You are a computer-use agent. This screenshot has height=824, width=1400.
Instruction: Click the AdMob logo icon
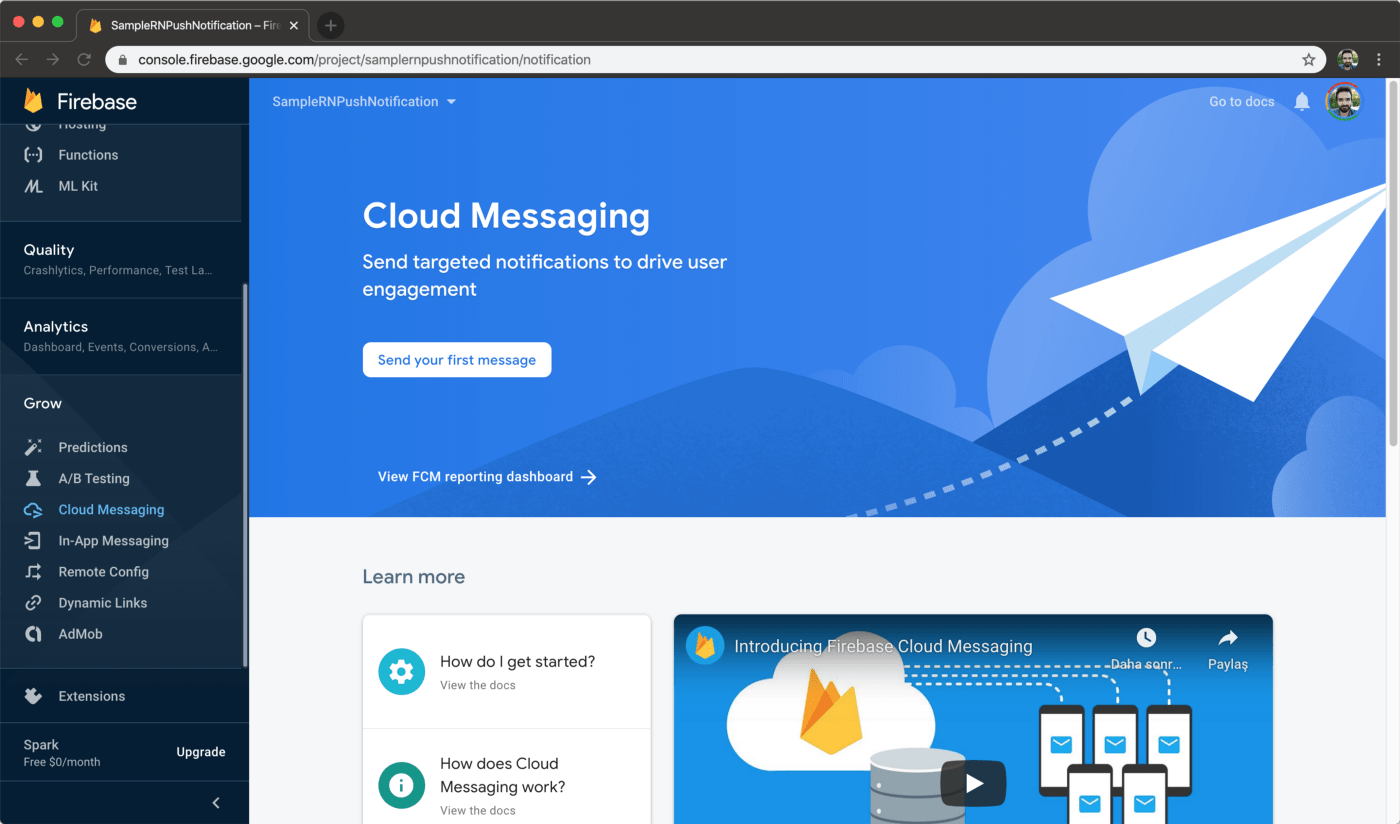pos(33,634)
